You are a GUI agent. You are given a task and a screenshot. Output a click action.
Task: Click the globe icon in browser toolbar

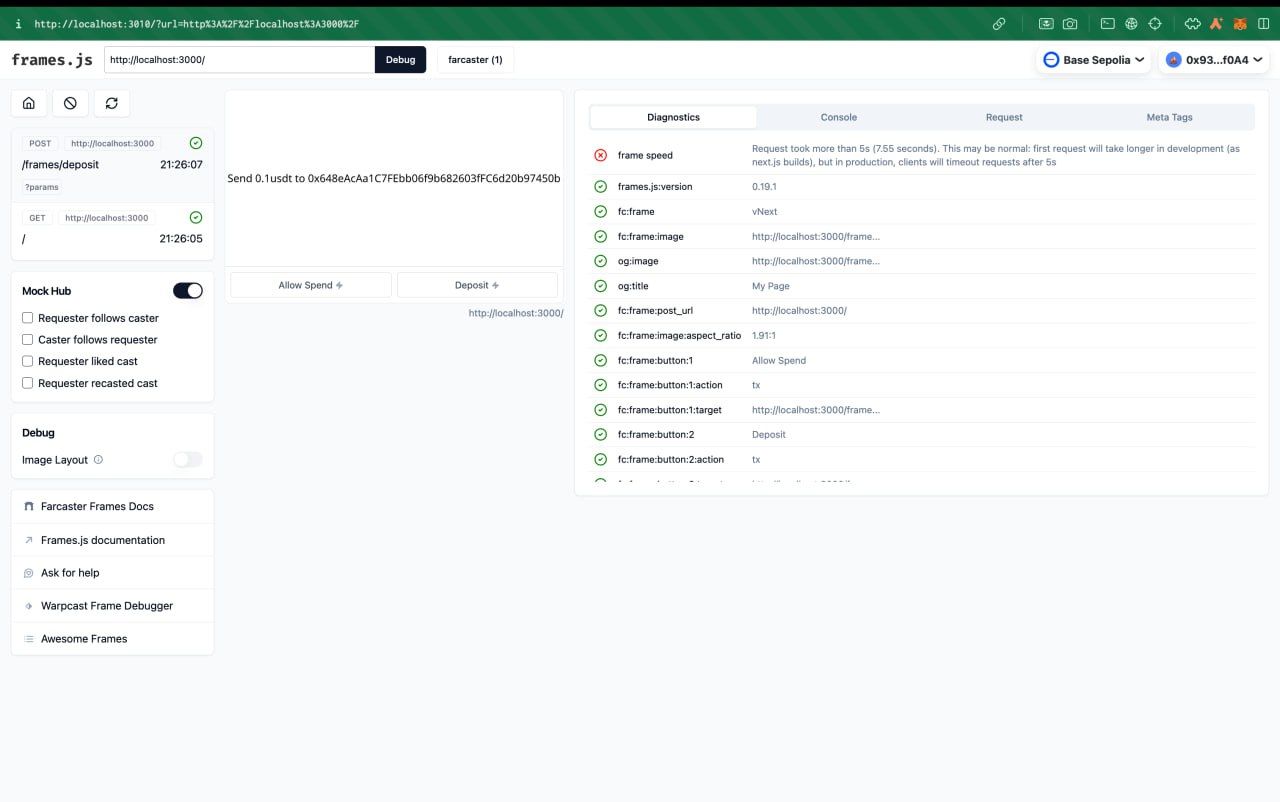tap(1131, 23)
